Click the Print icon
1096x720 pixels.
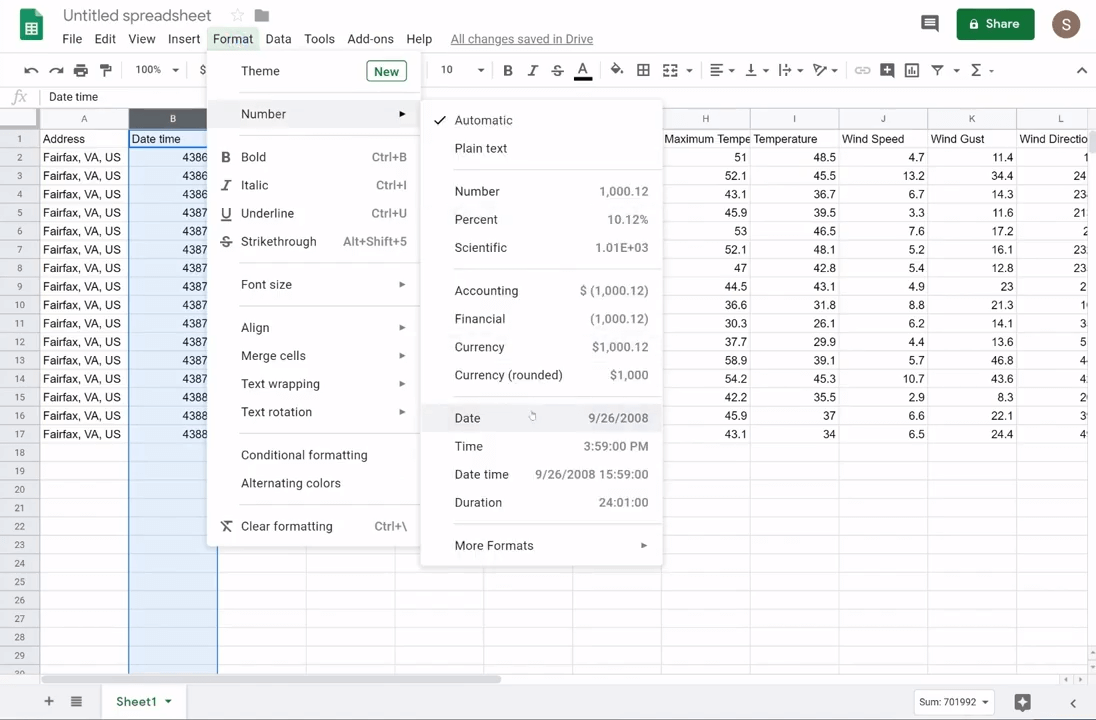click(x=81, y=70)
